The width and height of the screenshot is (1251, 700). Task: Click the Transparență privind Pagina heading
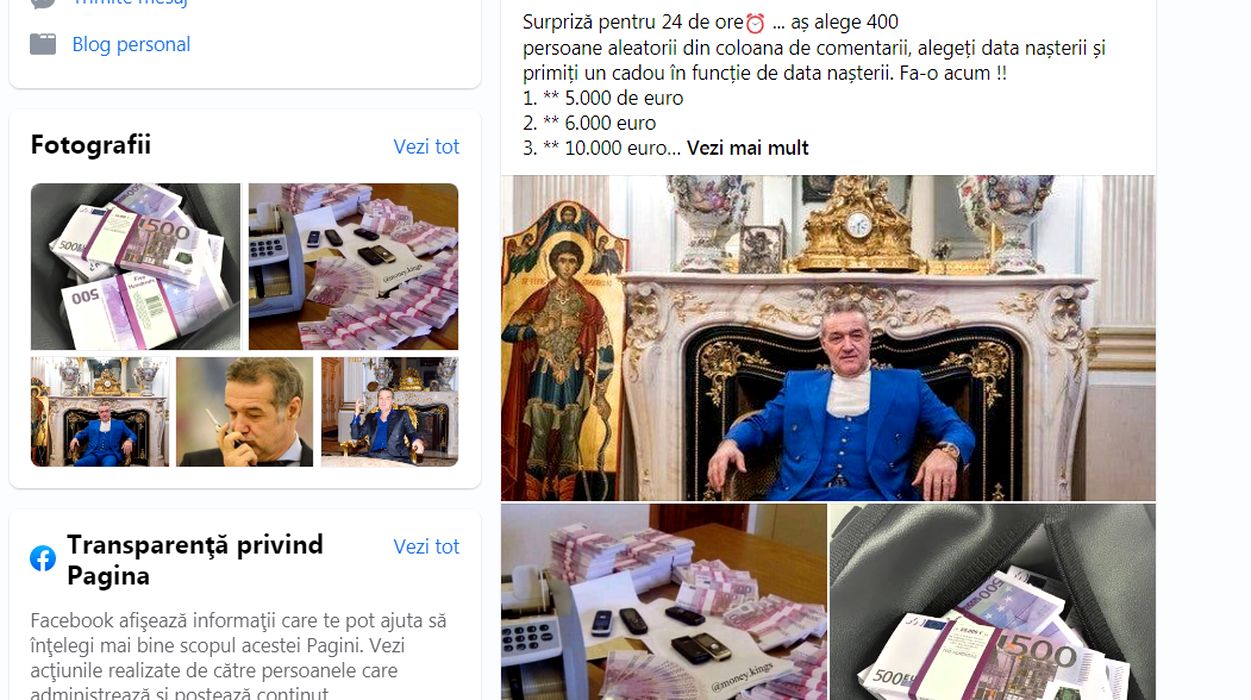tap(195, 560)
